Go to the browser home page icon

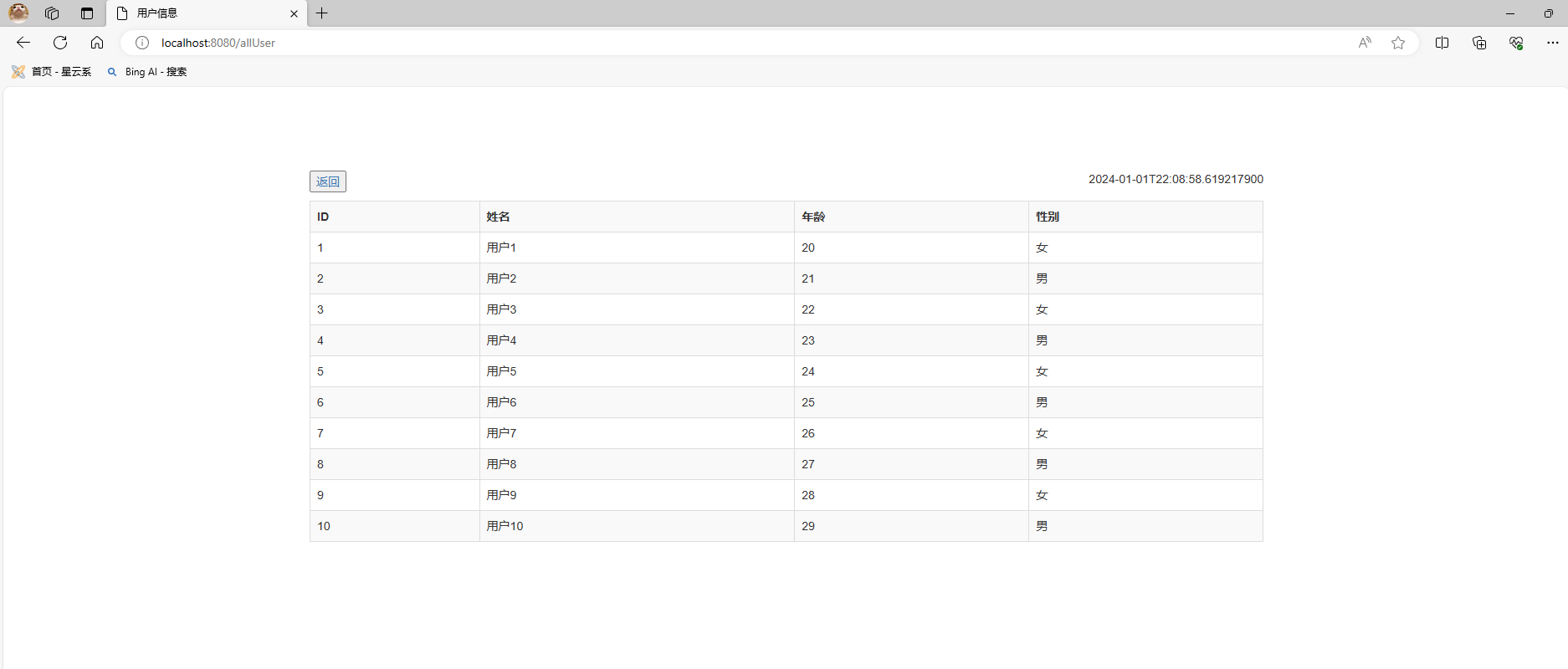point(97,43)
